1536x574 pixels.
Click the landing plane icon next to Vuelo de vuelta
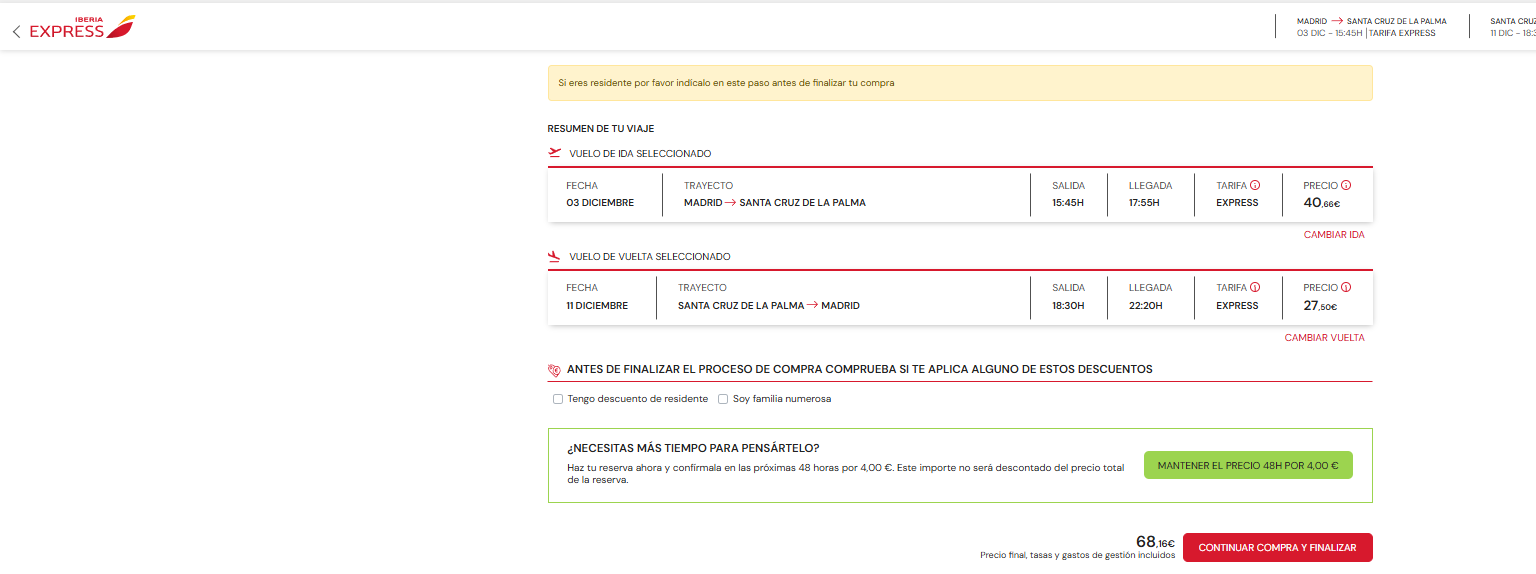[555, 256]
